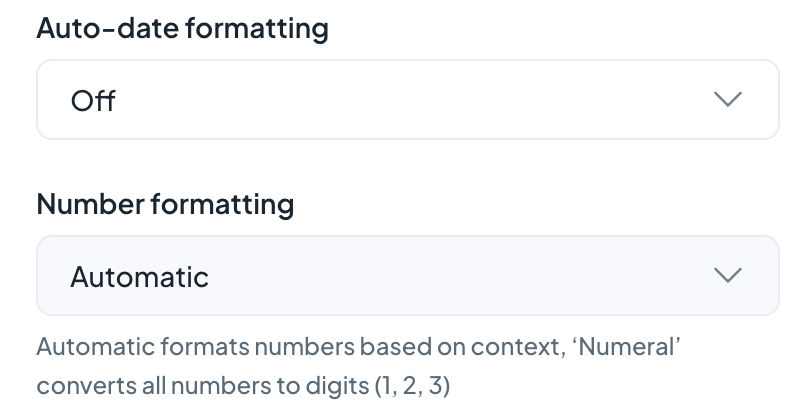Click the word 'context' in the helper description

click(515, 346)
